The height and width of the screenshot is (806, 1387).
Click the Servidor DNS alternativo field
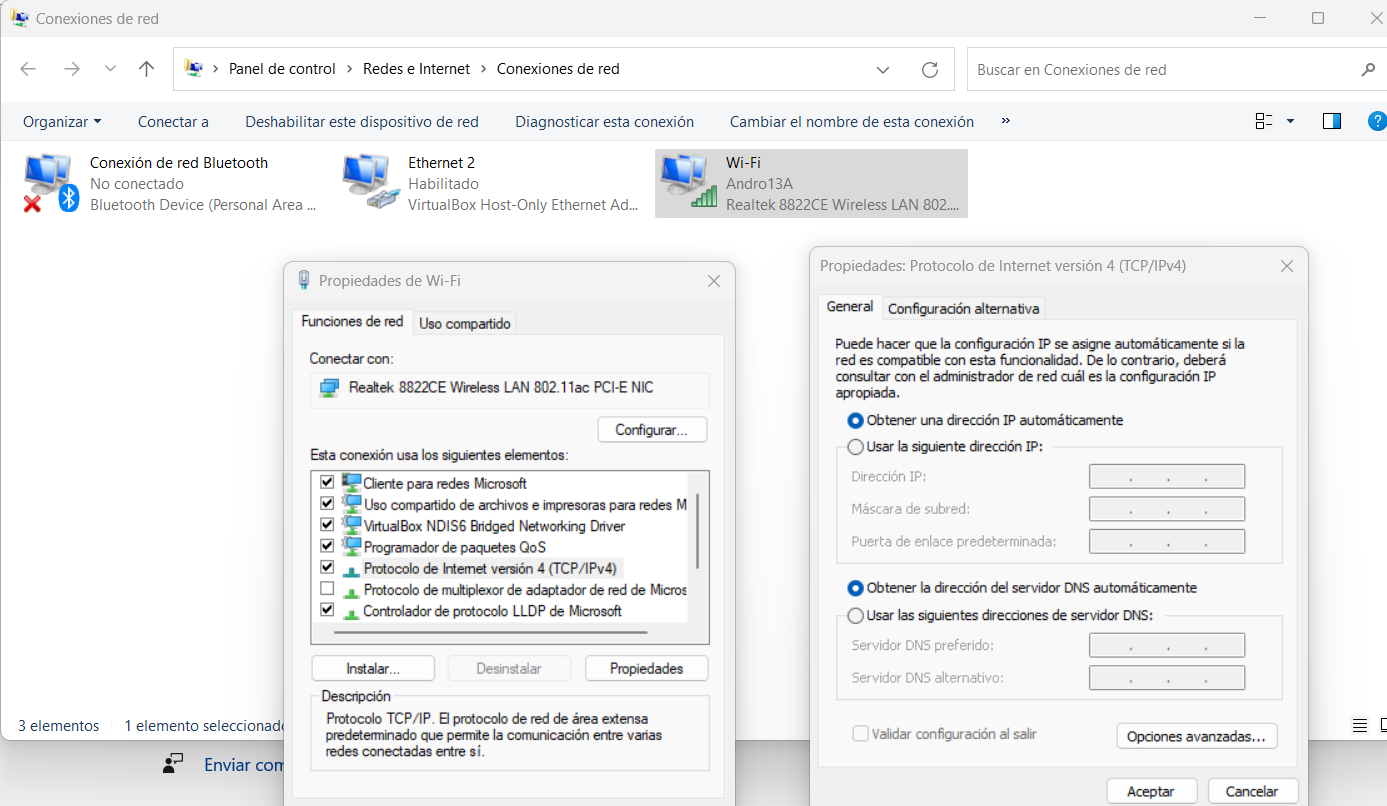[1167, 677]
